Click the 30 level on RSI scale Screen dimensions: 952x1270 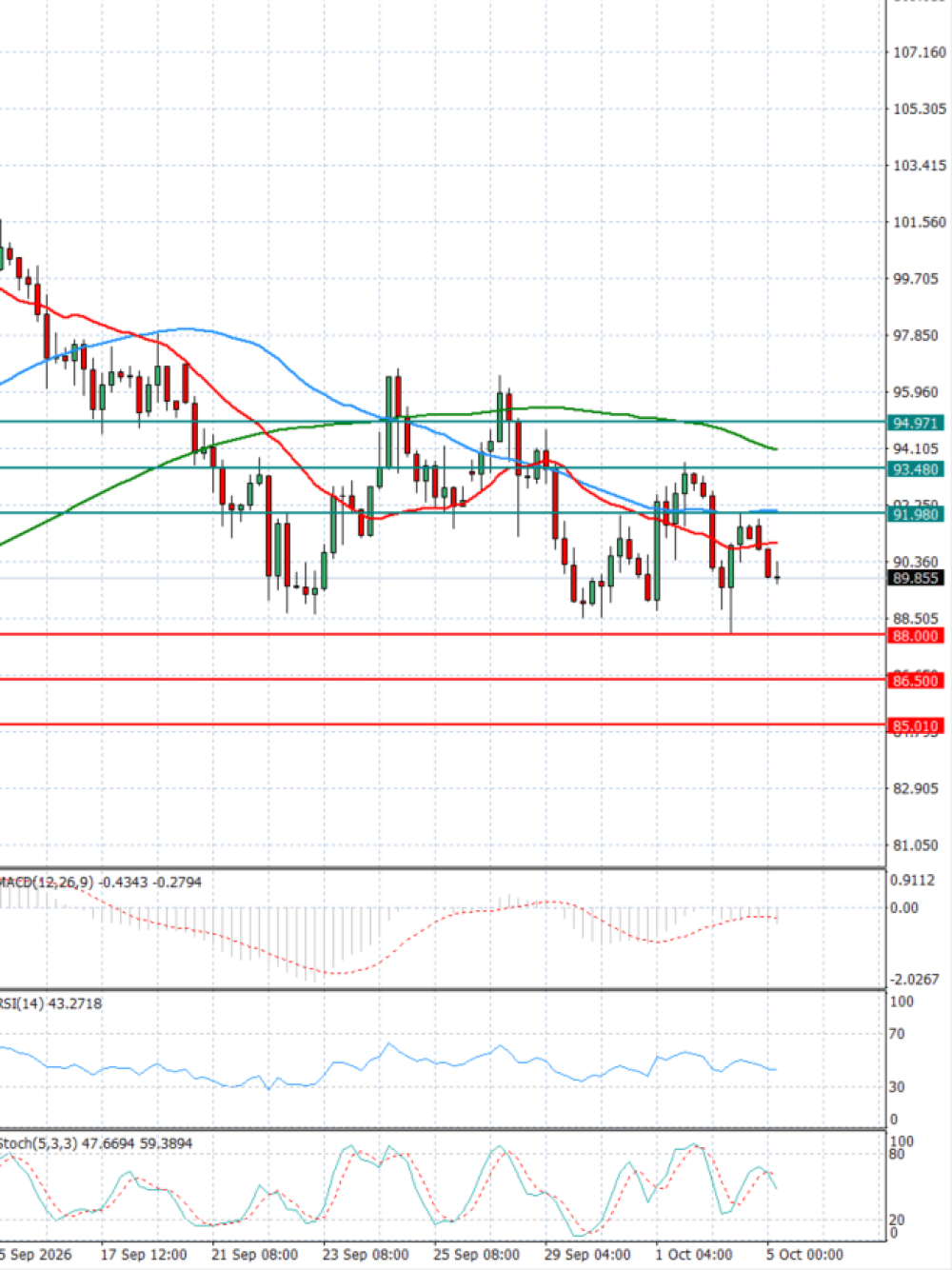pyautogui.click(x=897, y=1087)
